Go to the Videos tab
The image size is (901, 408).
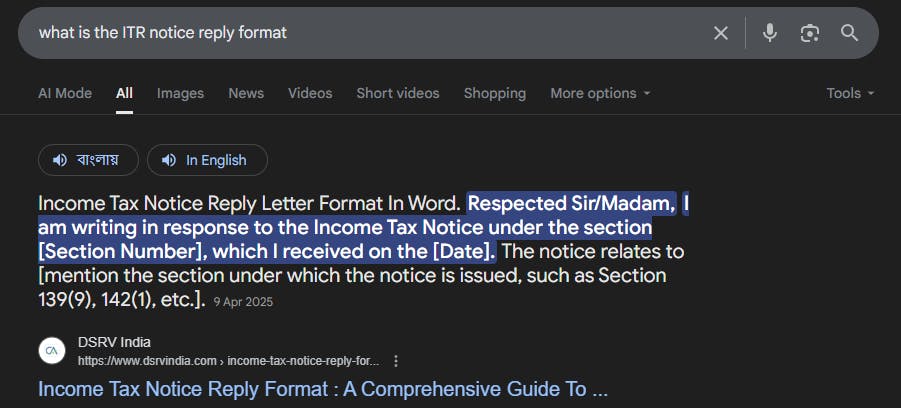310,93
